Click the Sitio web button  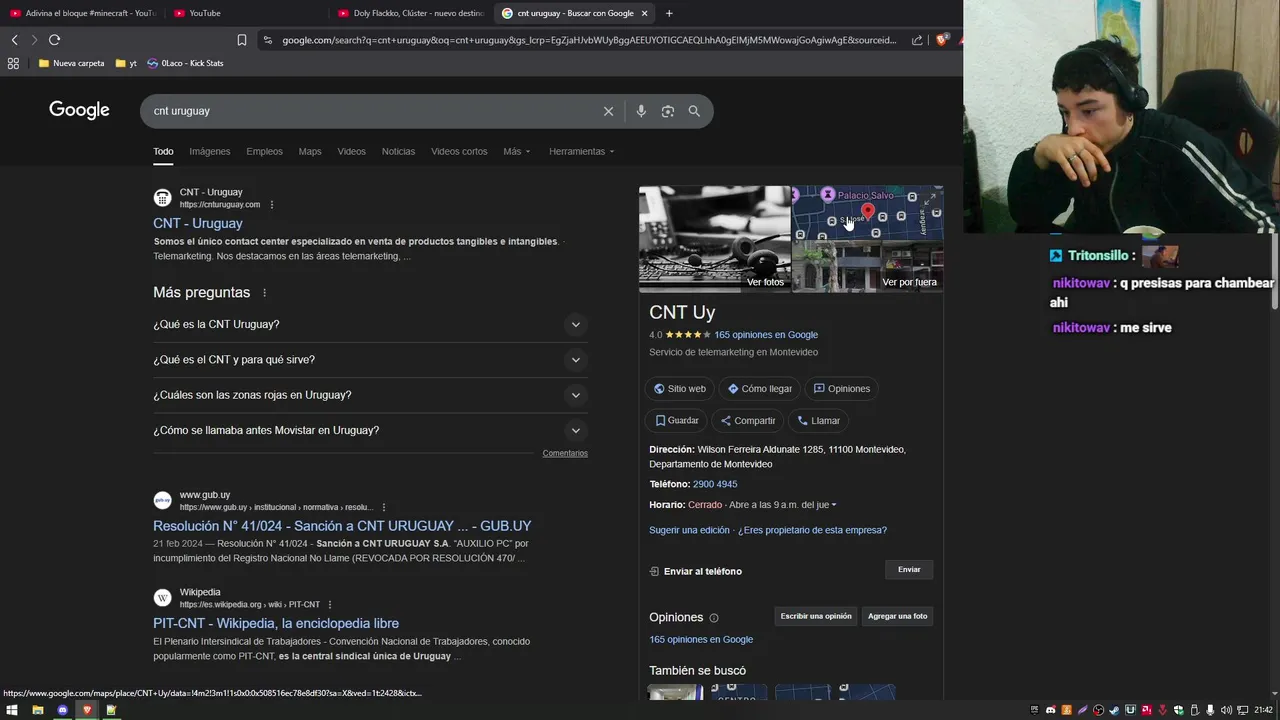(x=680, y=389)
